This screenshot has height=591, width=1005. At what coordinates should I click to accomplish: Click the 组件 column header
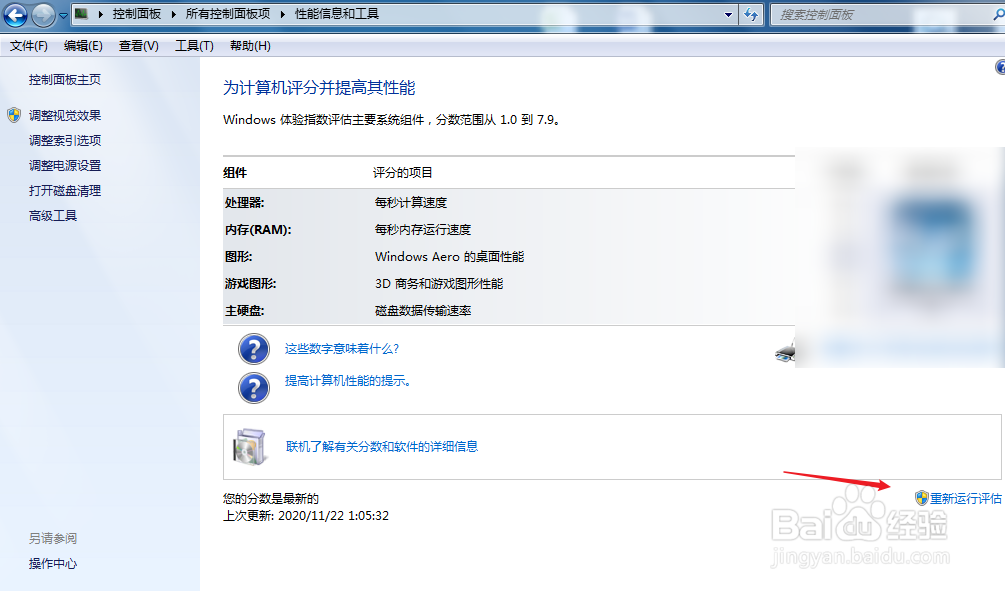point(235,172)
